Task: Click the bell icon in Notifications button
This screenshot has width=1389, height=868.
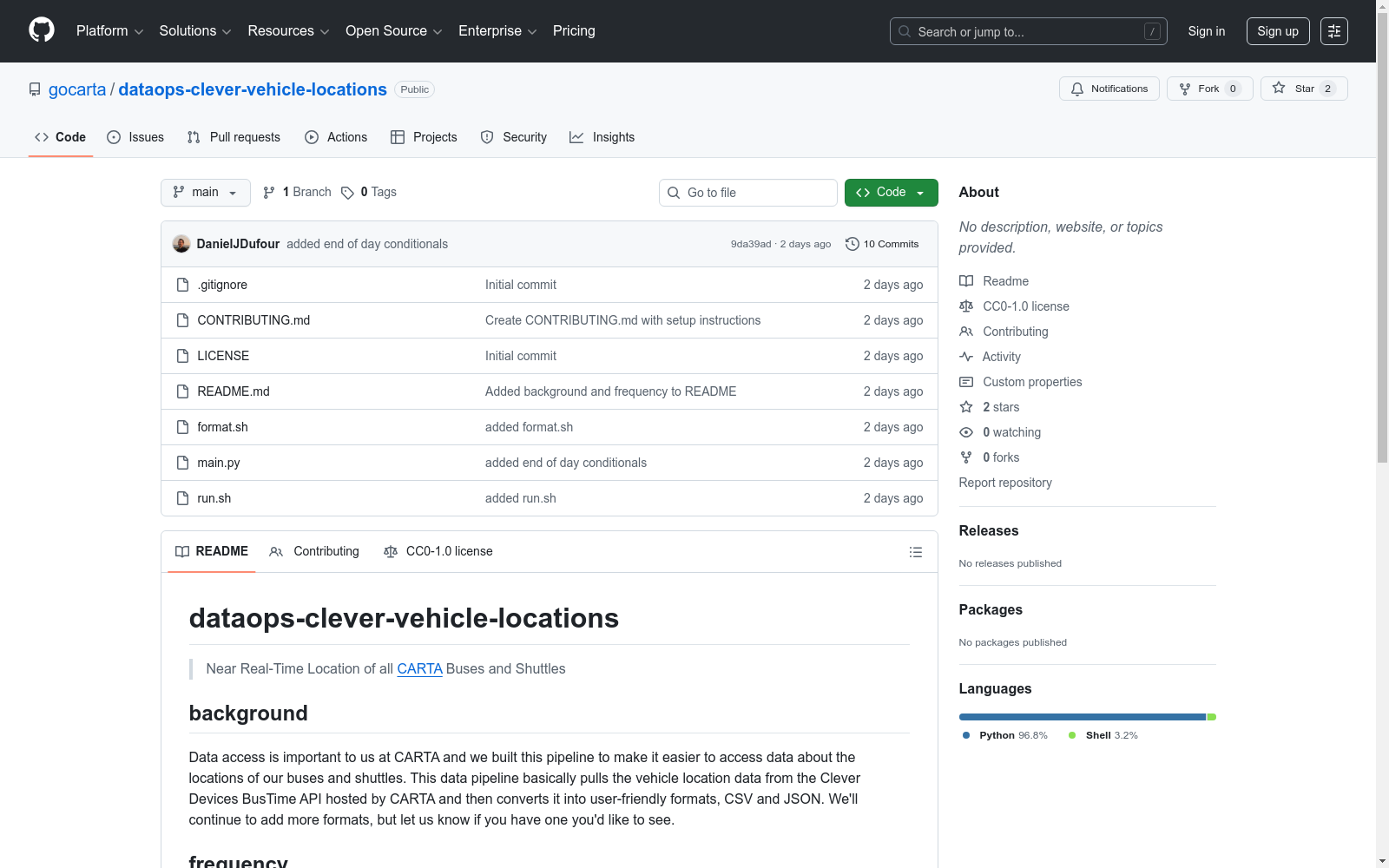Action: (1077, 89)
